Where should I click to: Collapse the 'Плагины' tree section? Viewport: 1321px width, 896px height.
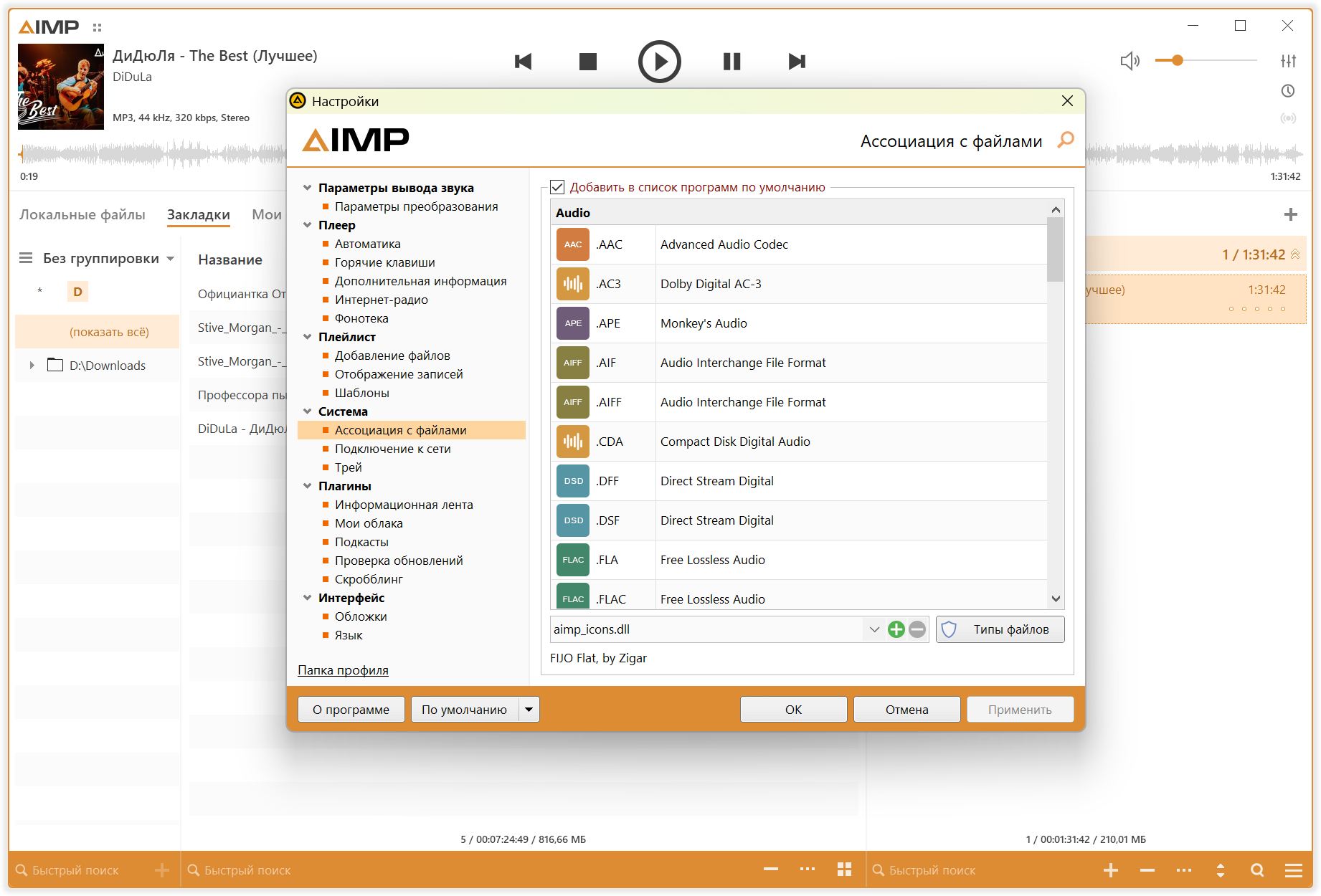[x=307, y=486]
